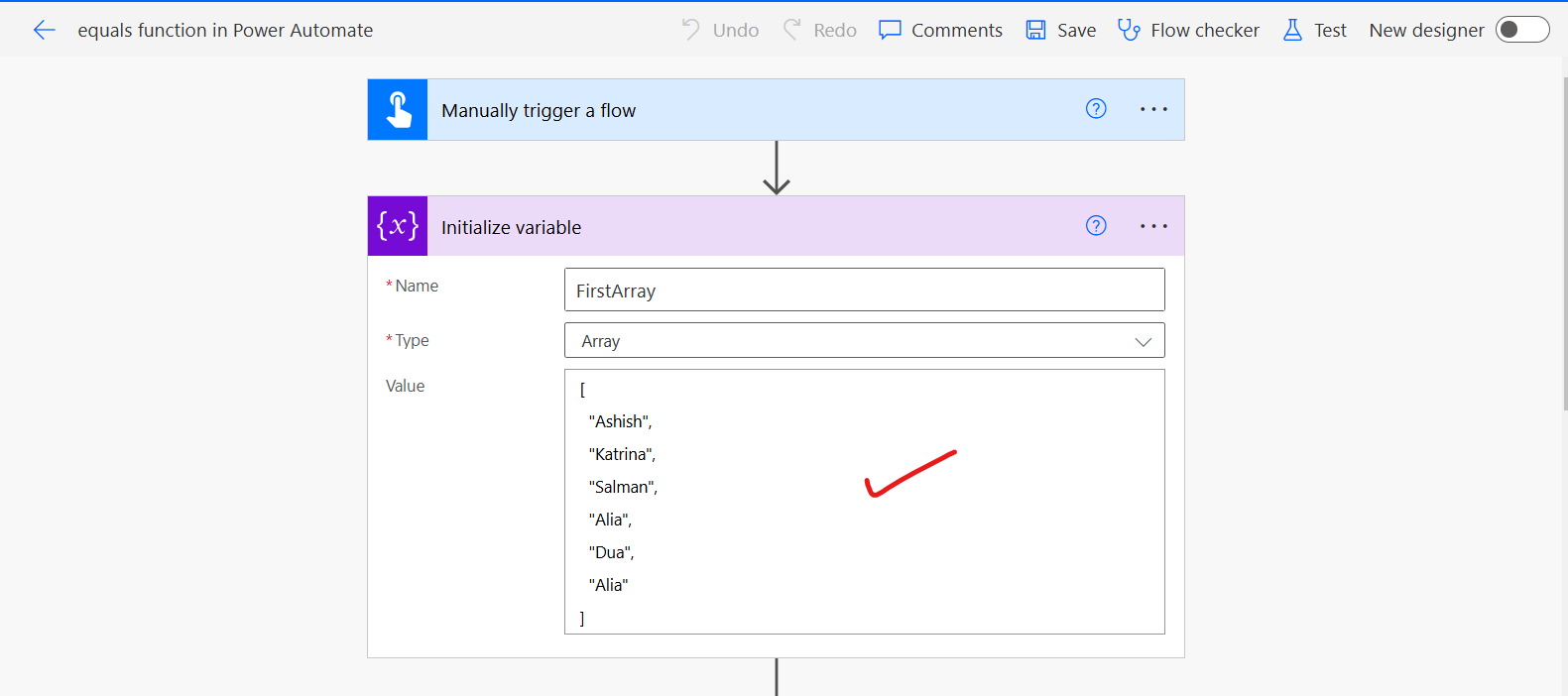1568x696 pixels.
Task: Click the Test flask icon
Action: tap(1292, 30)
